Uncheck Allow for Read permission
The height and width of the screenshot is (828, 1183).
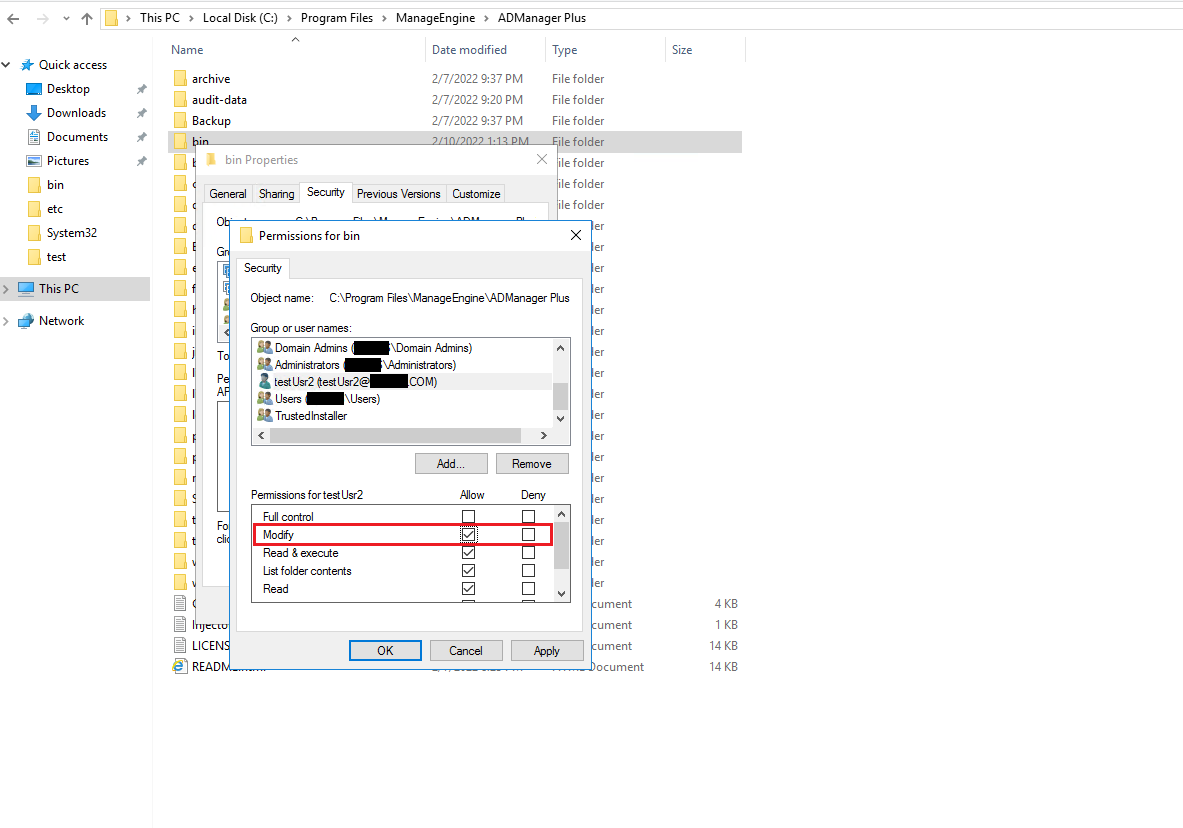[469, 589]
